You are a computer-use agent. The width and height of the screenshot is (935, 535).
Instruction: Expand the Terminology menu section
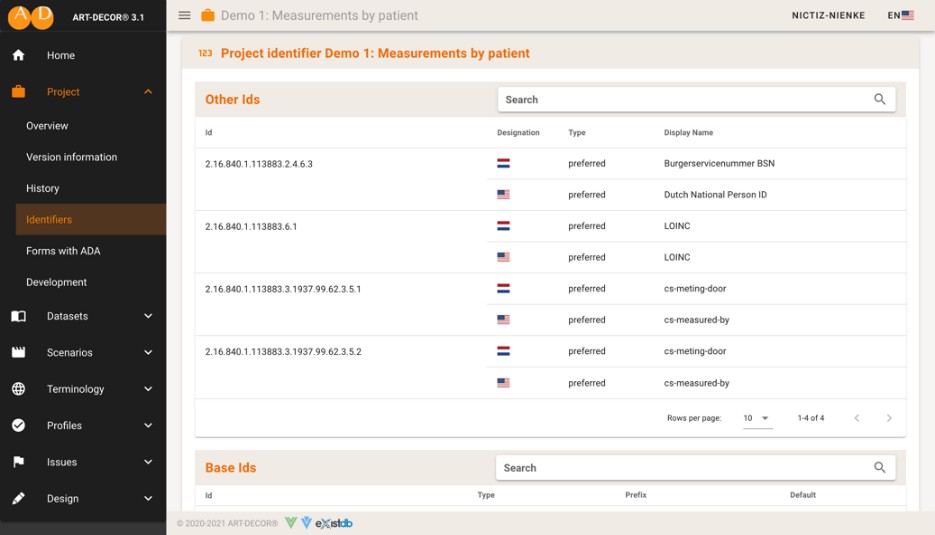[148, 389]
